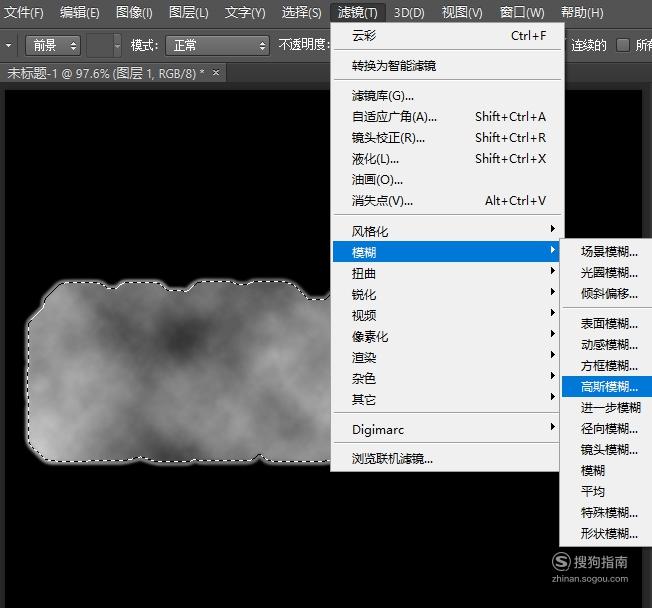Open 液化(L)... filter
This screenshot has height=608, width=652.
447,158
